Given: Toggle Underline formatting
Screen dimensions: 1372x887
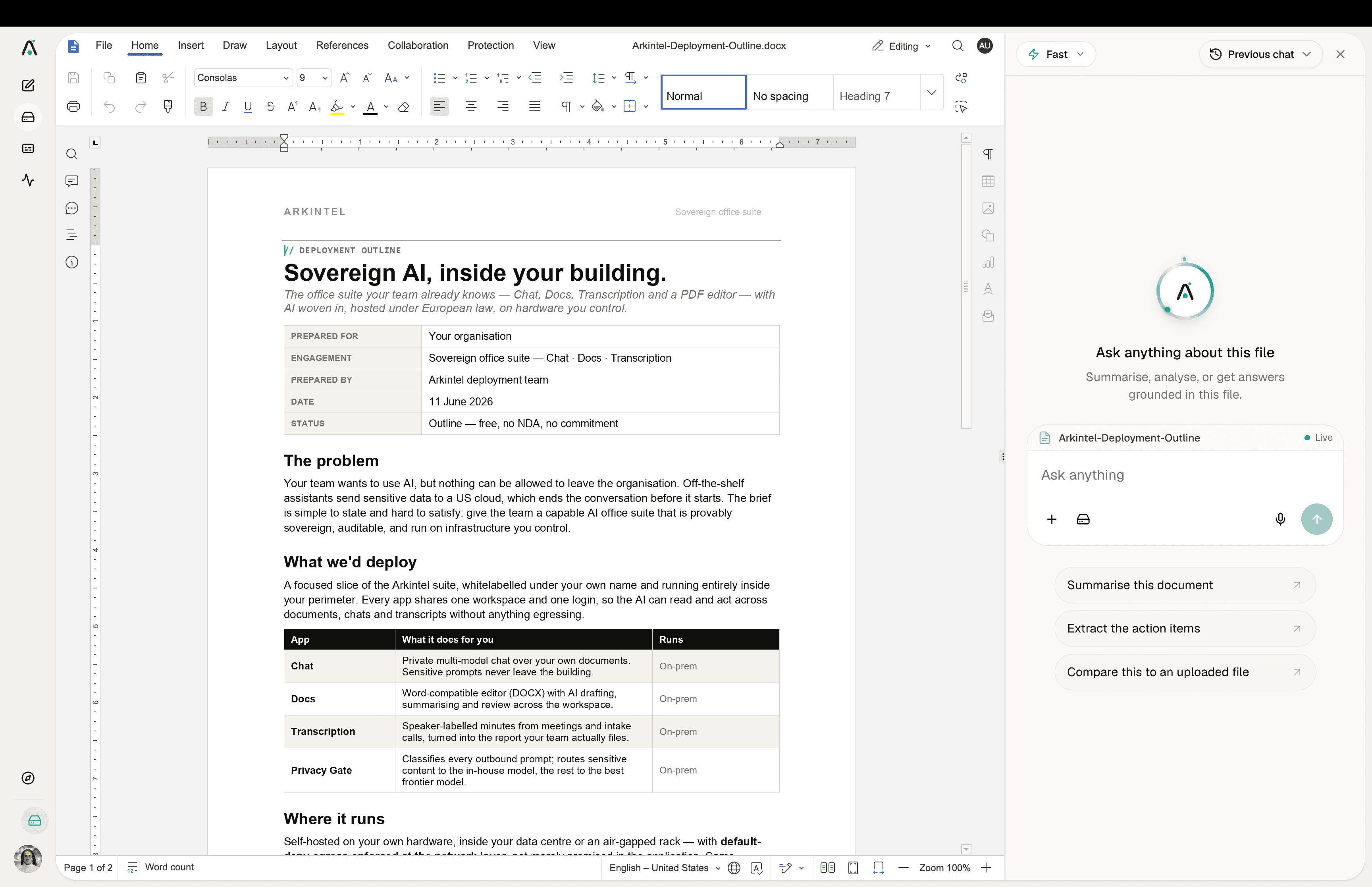Looking at the screenshot, I should [x=248, y=106].
